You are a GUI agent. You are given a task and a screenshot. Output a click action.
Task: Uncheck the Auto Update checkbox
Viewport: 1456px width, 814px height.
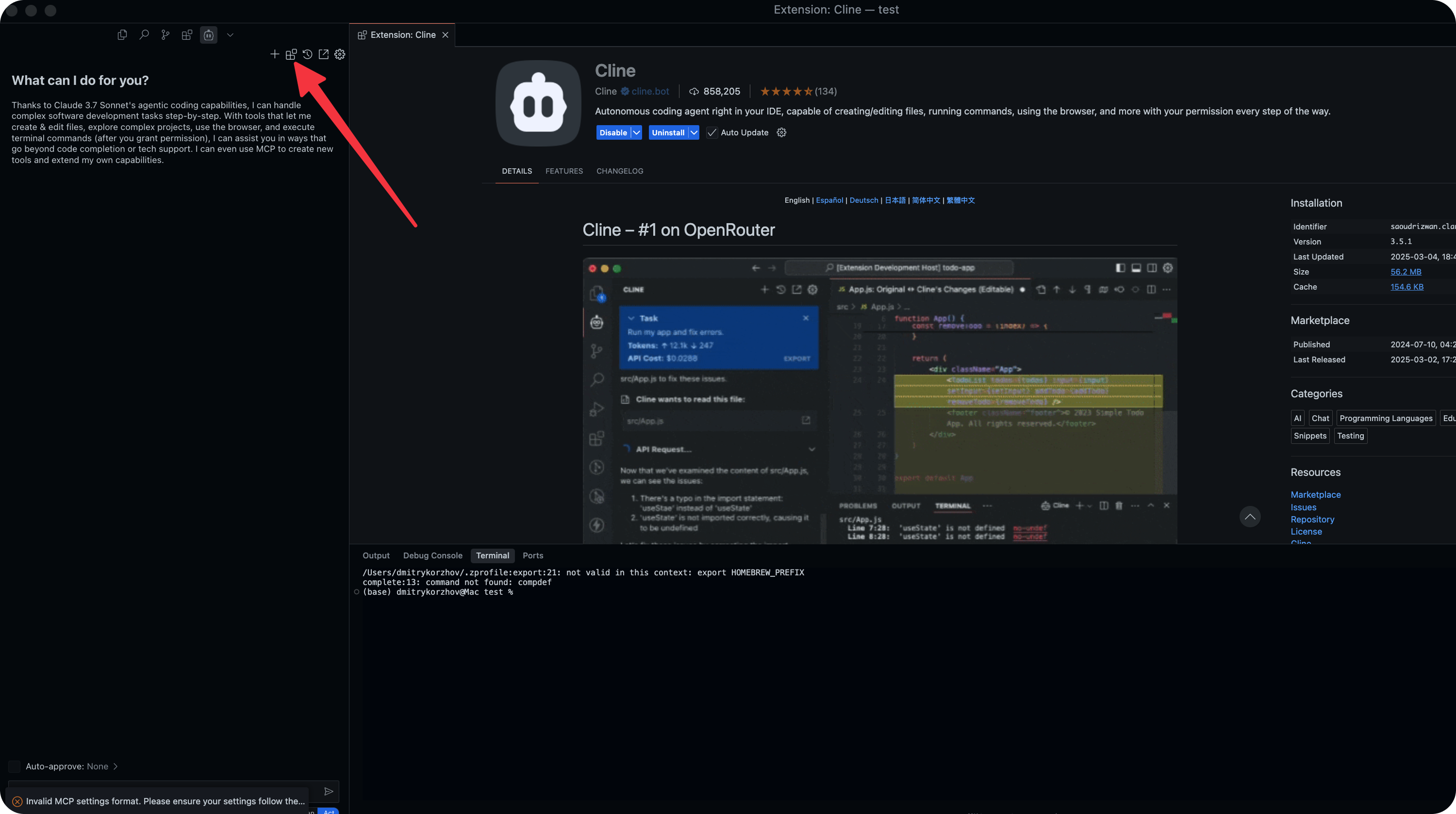click(x=711, y=132)
